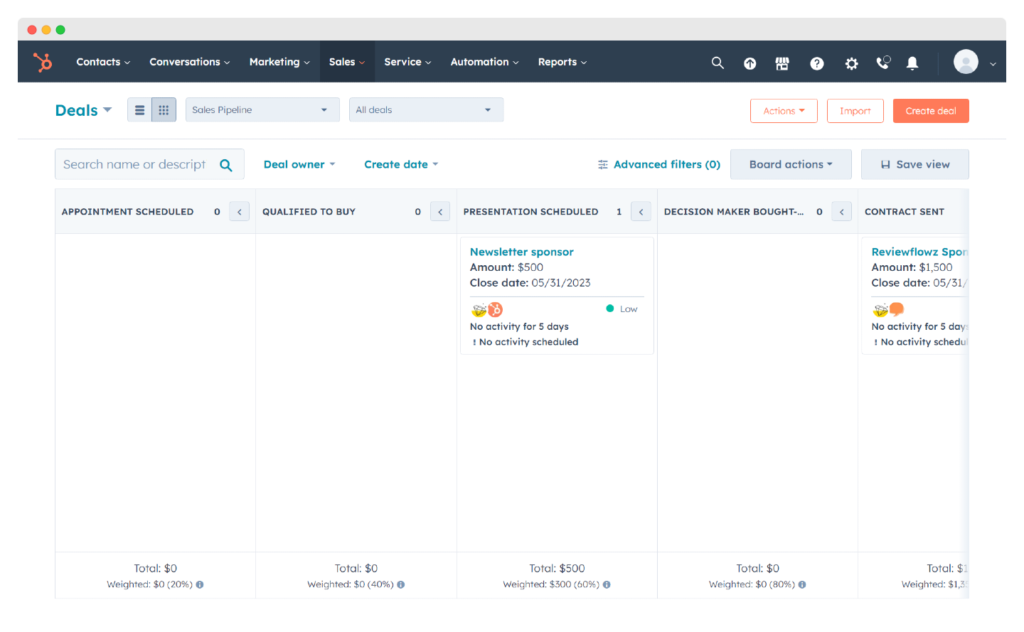Screen dimensions: 1024x632
Task: Click the upload/import icon in the navbar
Action: (749, 62)
